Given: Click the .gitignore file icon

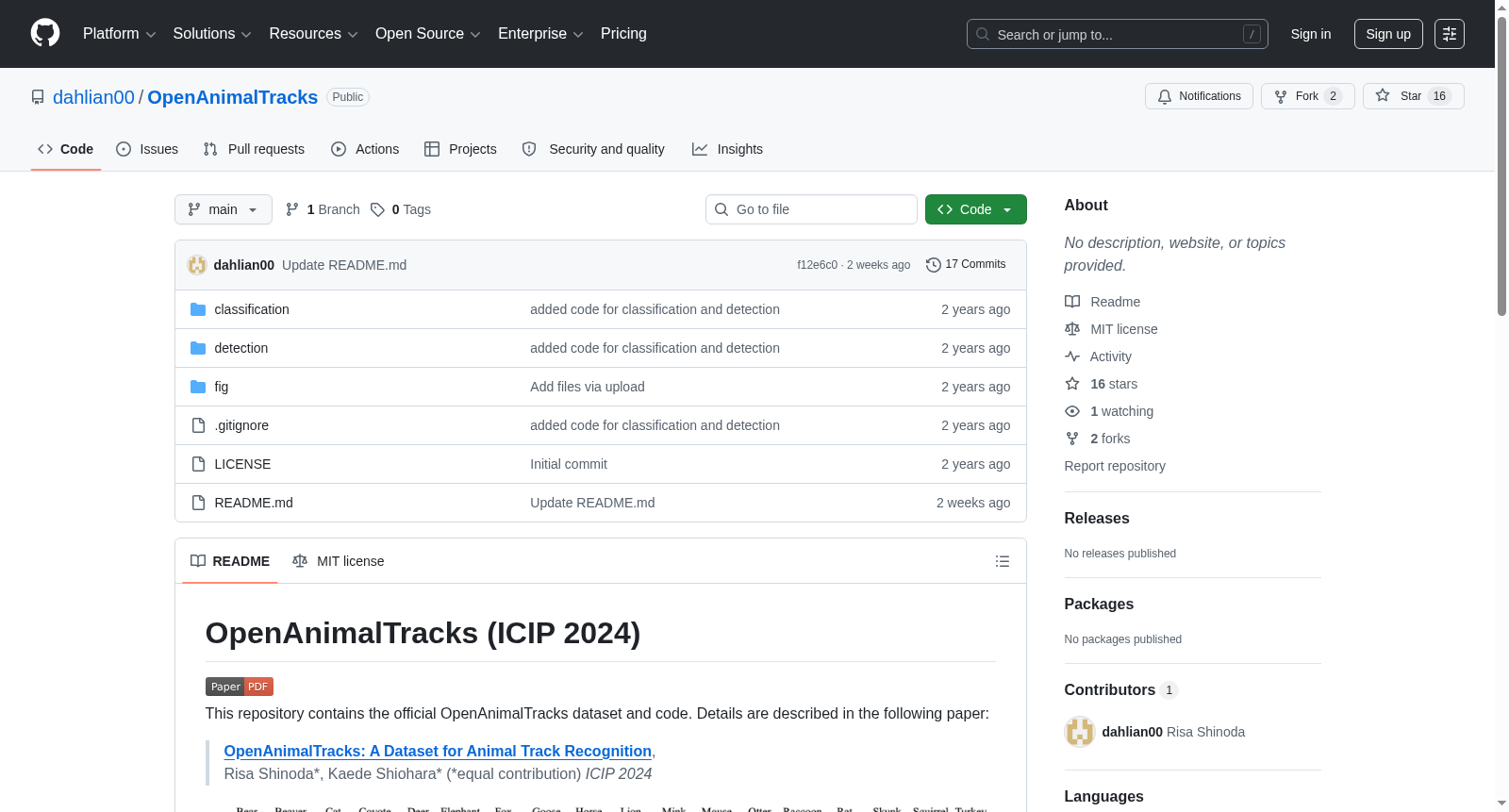Looking at the screenshot, I should [198, 425].
